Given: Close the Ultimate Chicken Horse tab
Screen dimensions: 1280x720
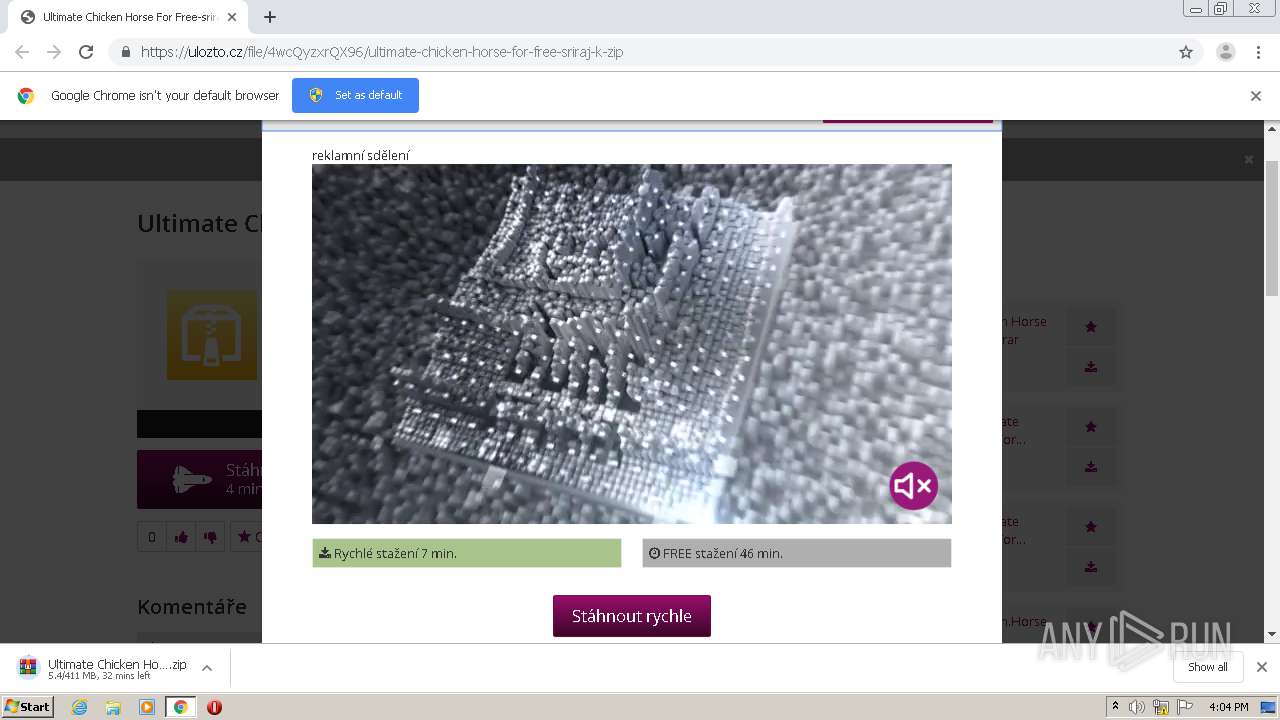Looking at the screenshot, I should tap(232, 17).
